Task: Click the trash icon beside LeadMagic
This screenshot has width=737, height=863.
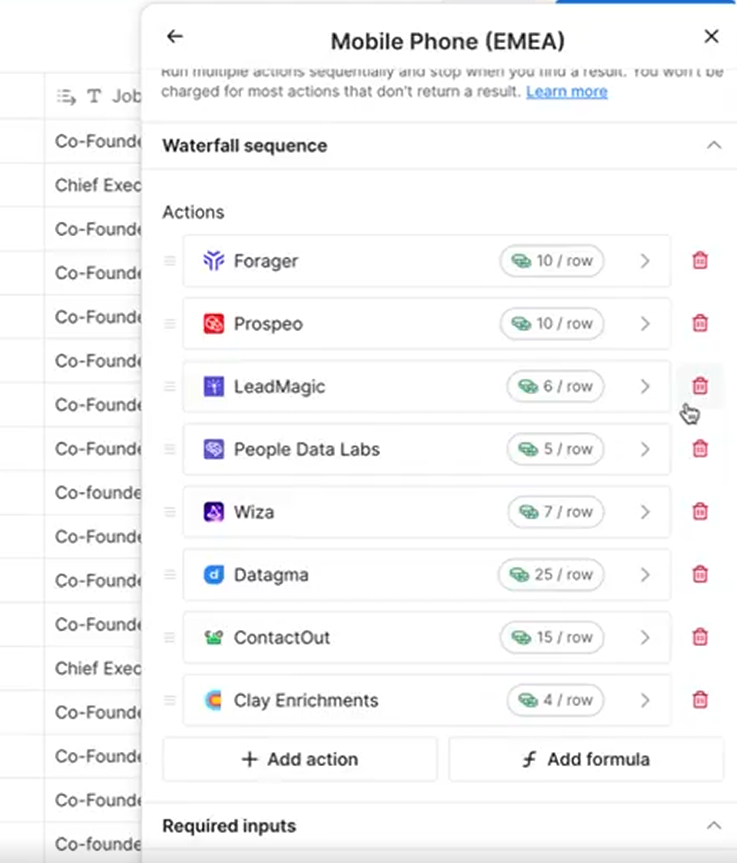Action: (x=700, y=386)
